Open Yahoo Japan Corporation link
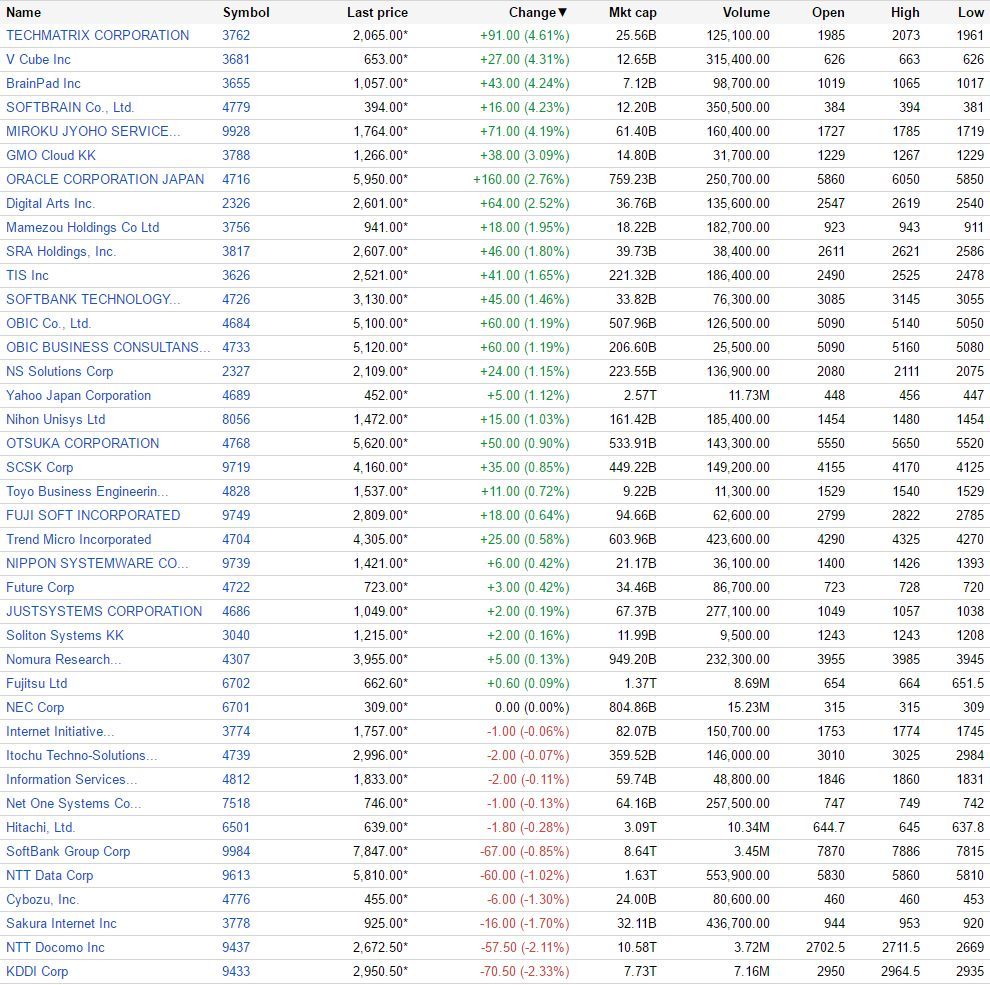The image size is (990, 985). 78,395
